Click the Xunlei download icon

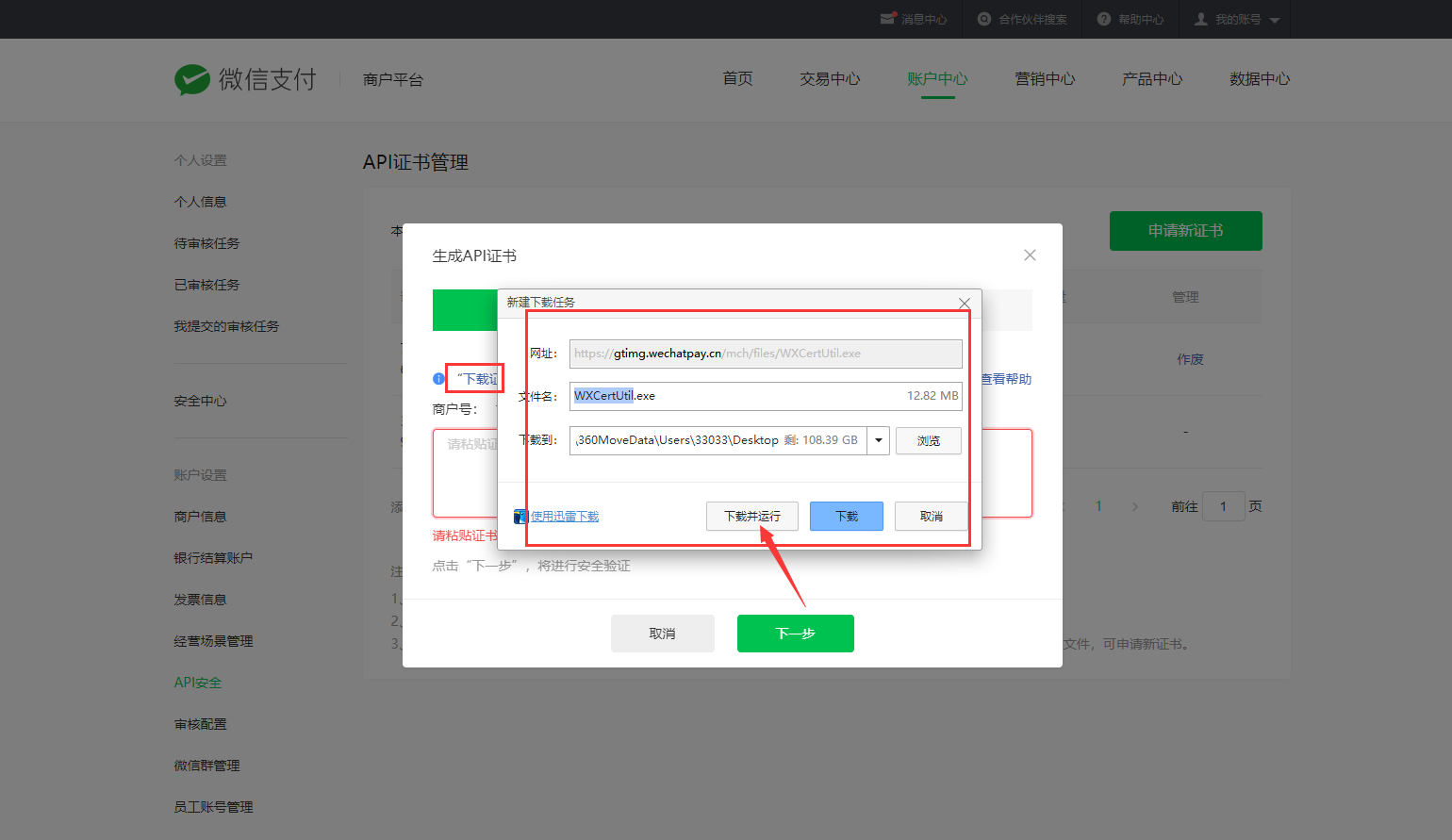point(520,517)
